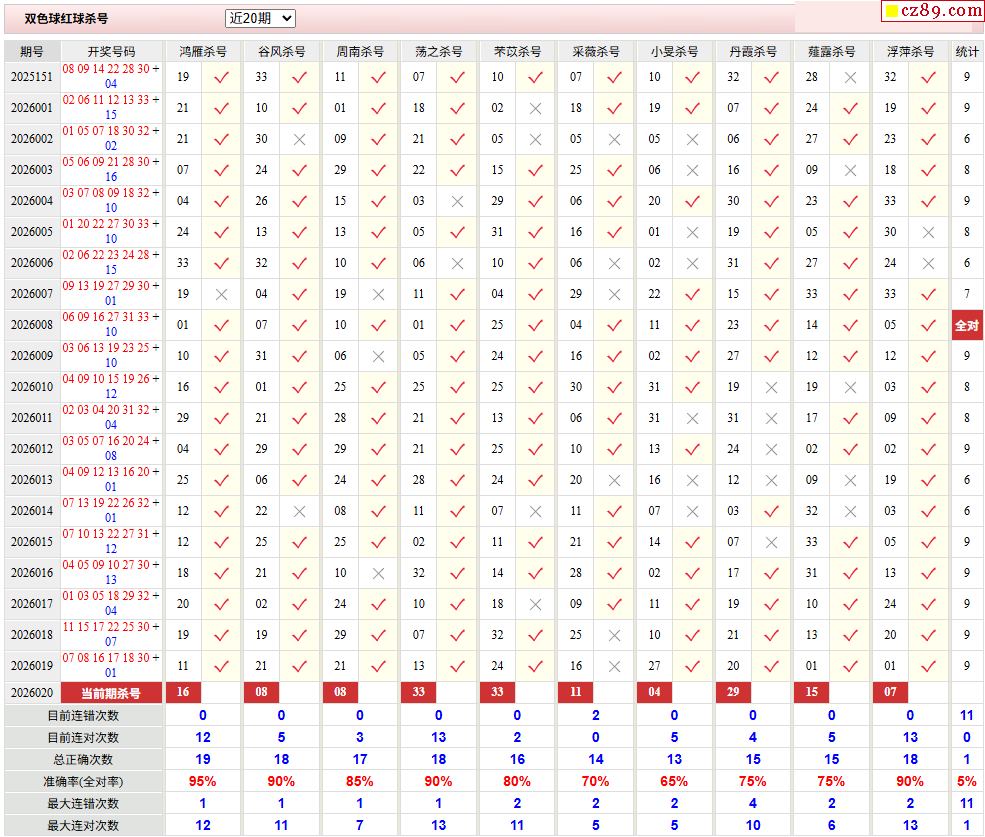Click 小旻杀号 checkmark in row 2026007
Screen dimensions: 985x837
pos(692,294)
